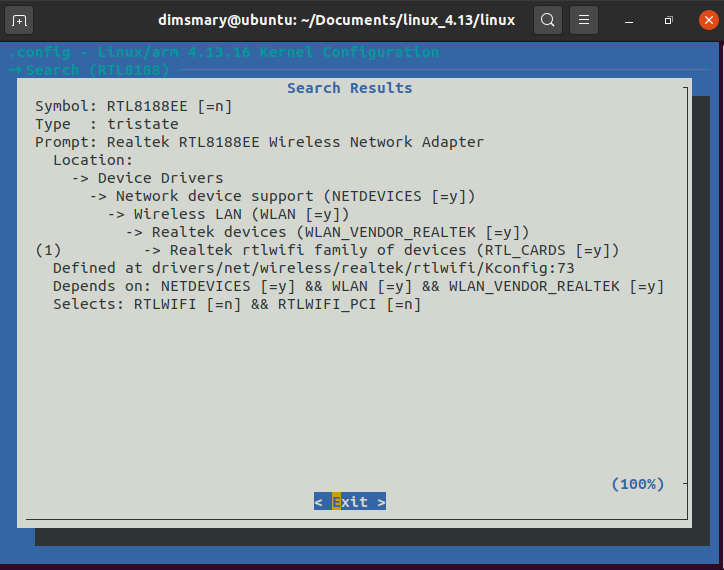Click the 'Depends on:' line
724x570 pixels.
[x=358, y=286]
